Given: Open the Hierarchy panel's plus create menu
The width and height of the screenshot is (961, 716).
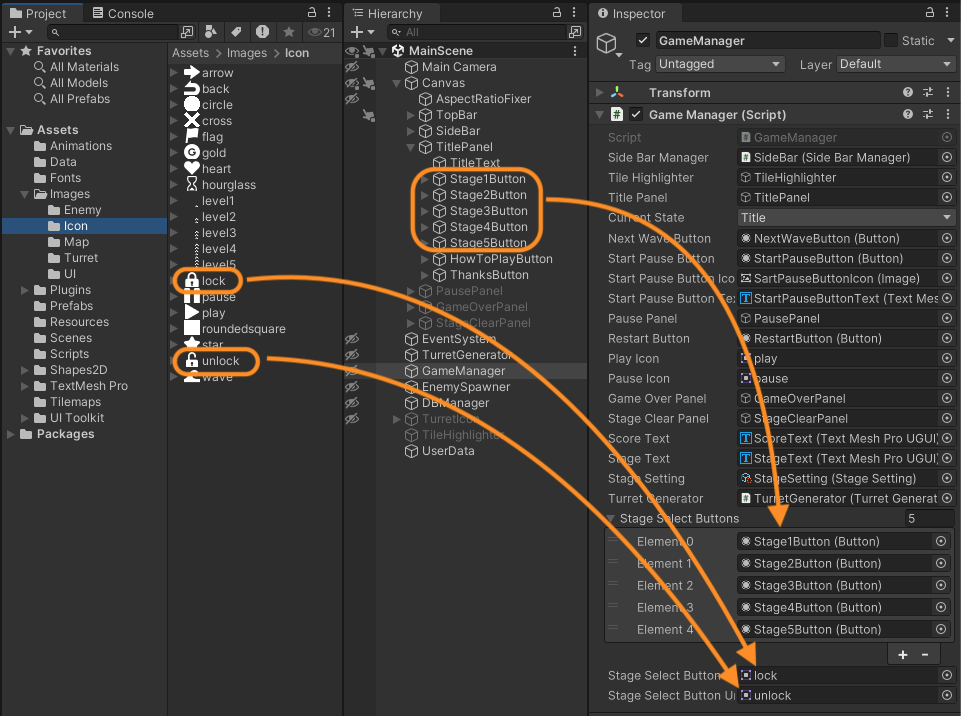Looking at the screenshot, I should click(362, 32).
